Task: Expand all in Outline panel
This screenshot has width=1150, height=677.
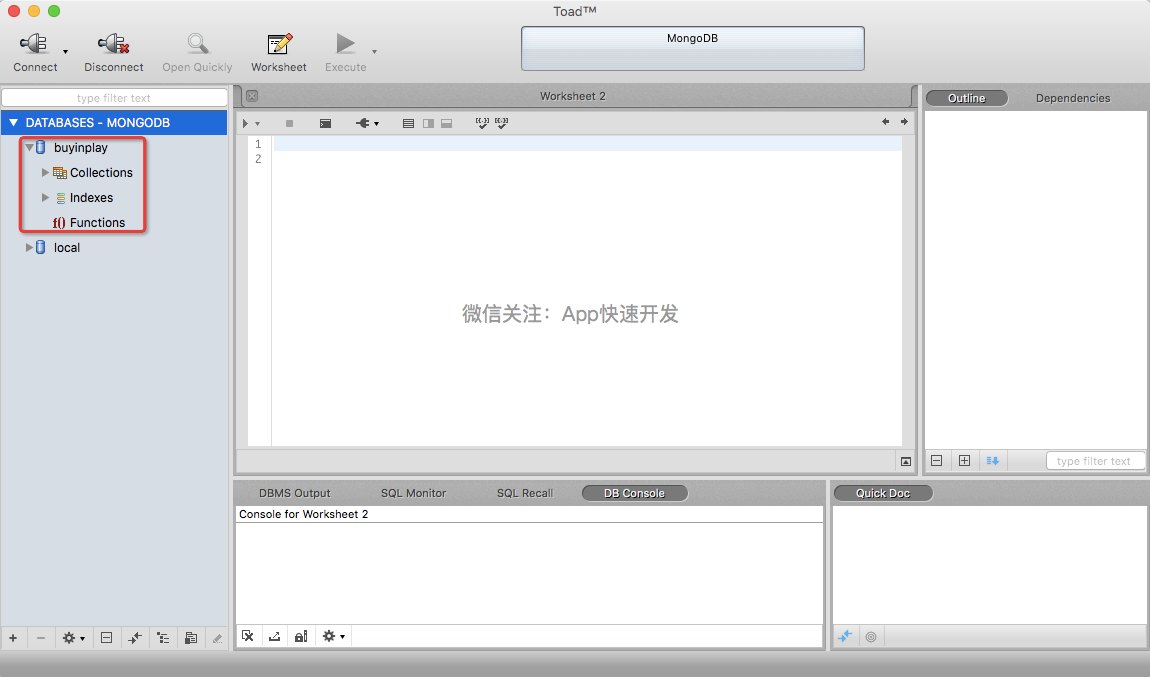Action: pos(964,461)
